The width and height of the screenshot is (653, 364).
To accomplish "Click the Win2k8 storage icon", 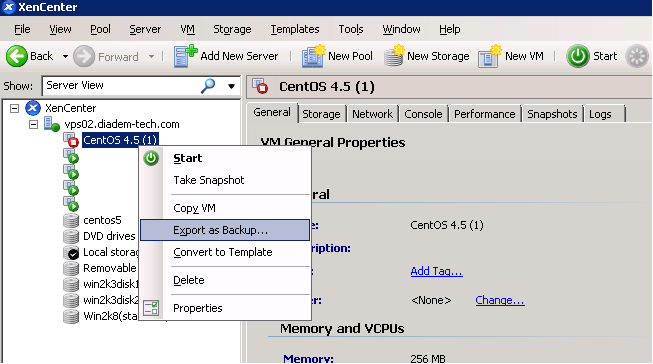I will (71, 317).
